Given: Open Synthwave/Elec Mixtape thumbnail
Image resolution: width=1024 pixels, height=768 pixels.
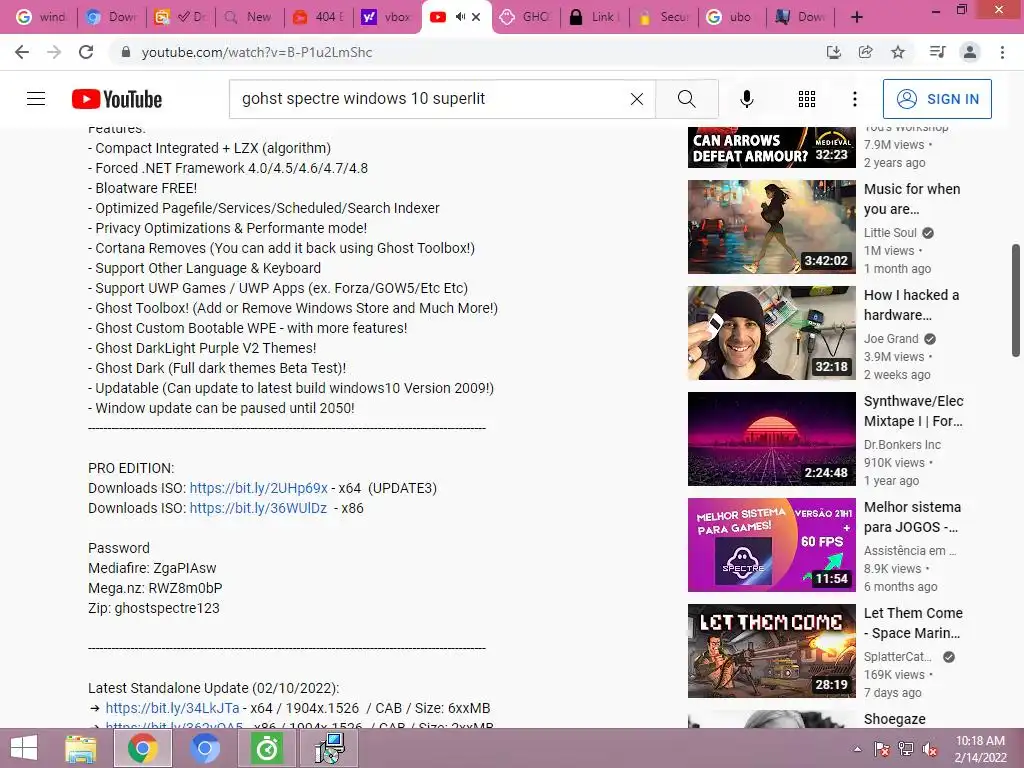Looking at the screenshot, I should (771, 439).
